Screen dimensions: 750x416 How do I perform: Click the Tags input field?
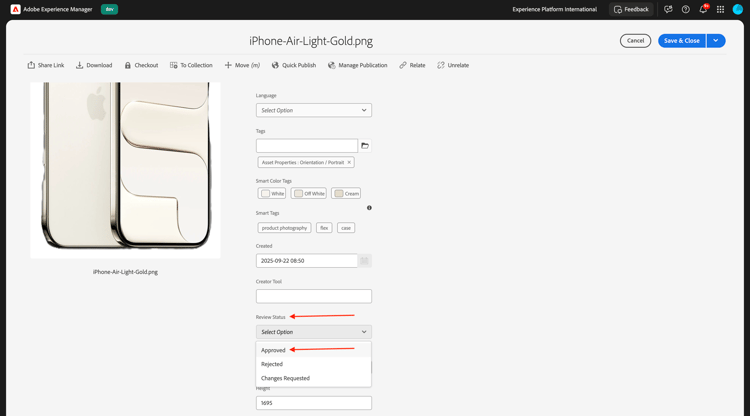[307, 145]
